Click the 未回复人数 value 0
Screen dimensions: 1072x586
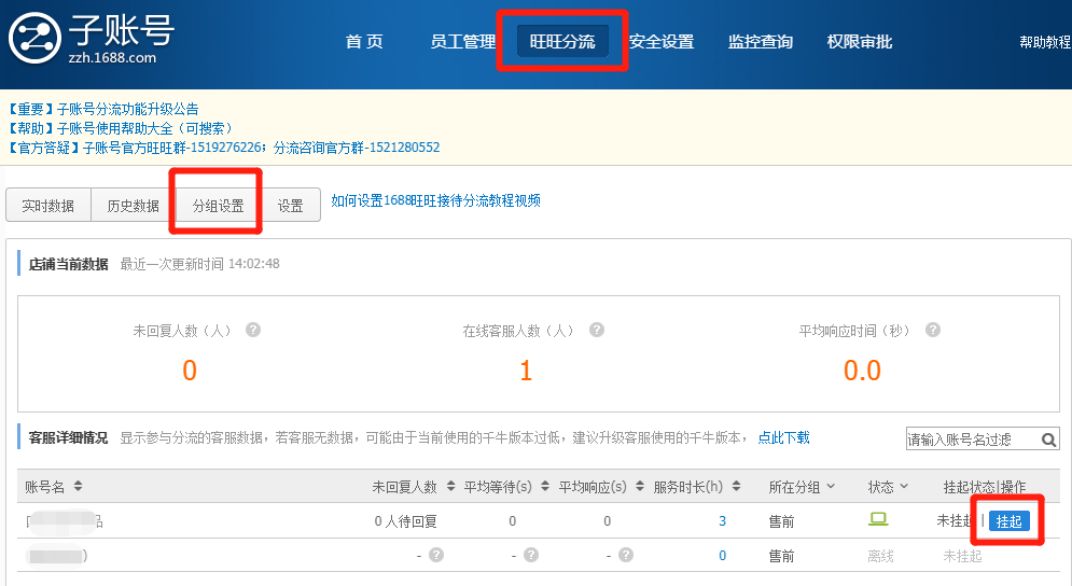point(189,371)
